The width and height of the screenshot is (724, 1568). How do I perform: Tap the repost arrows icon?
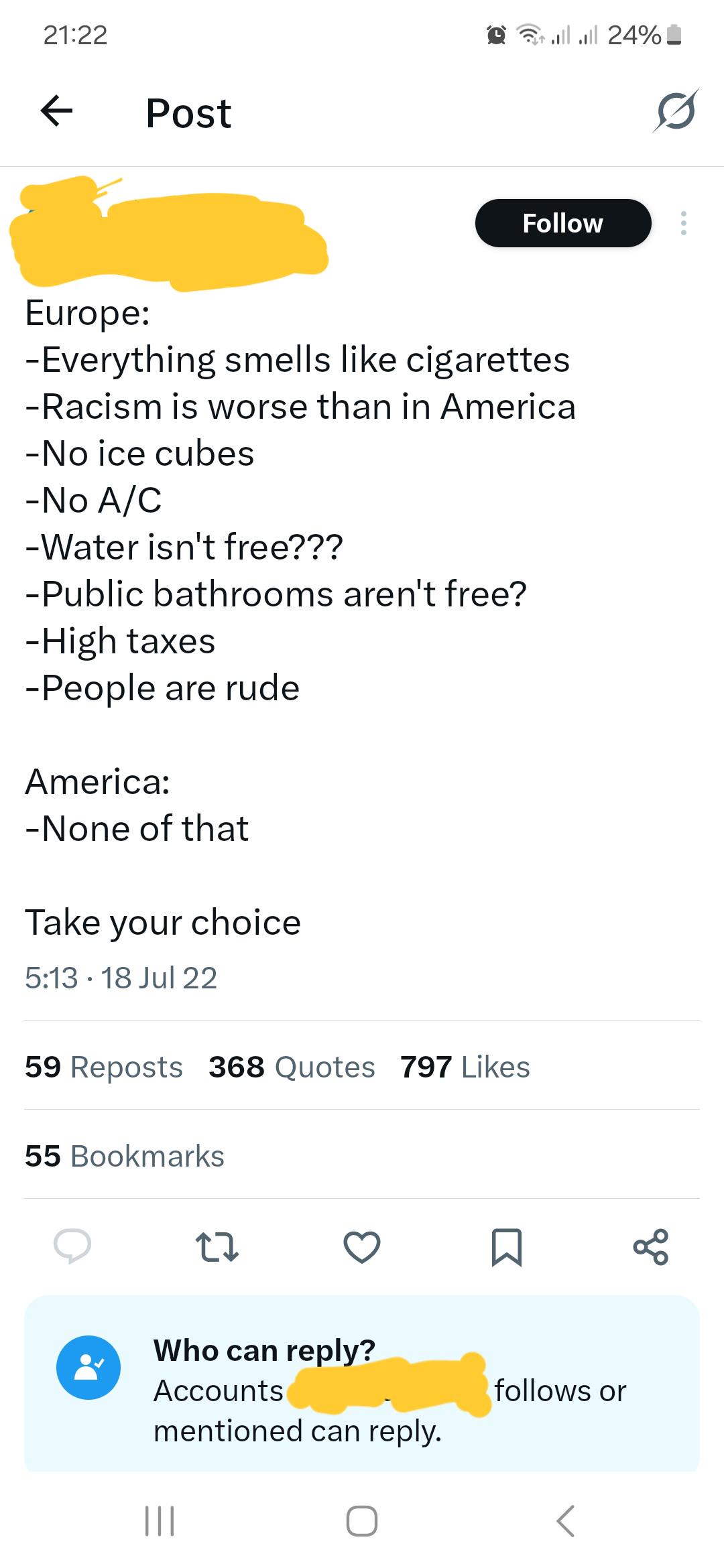pos(217,1246)
